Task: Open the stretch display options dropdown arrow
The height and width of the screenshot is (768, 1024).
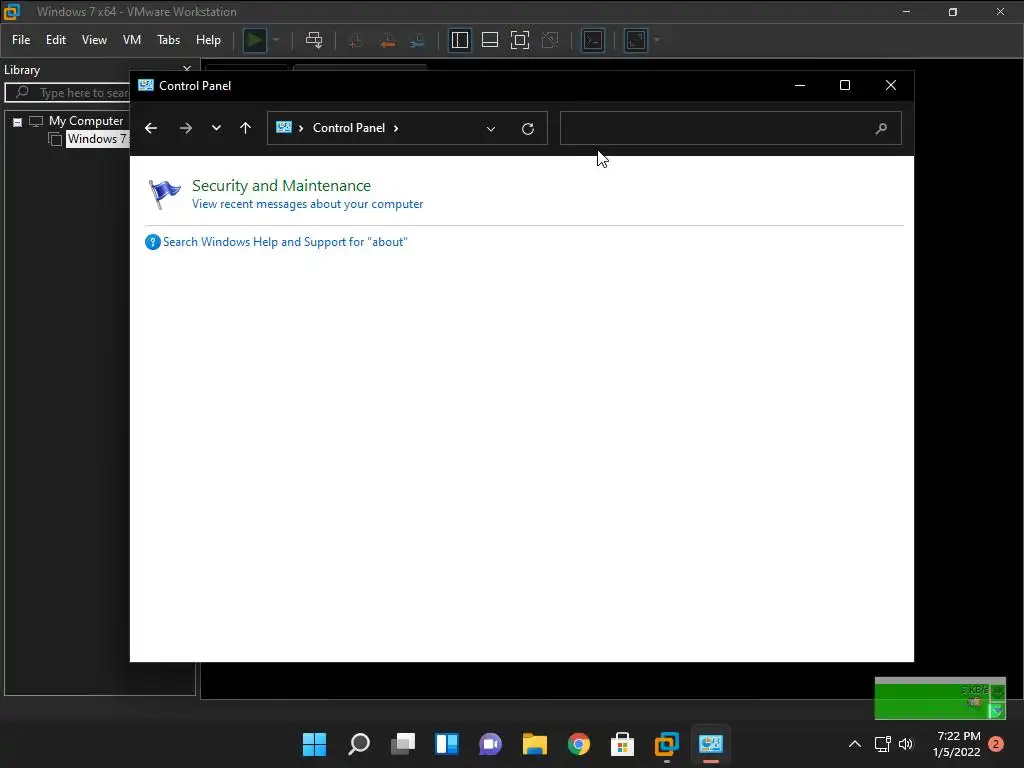Action: pyautogui.click(x=657, y=40)
